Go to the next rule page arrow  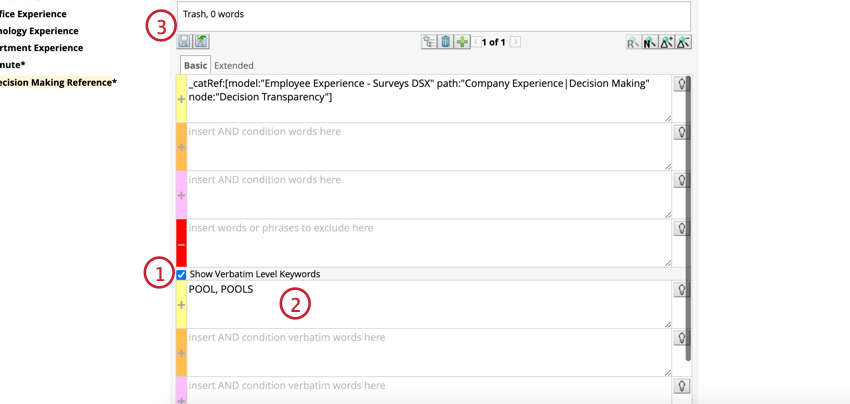pyautogui.click(x=515, y=42)
